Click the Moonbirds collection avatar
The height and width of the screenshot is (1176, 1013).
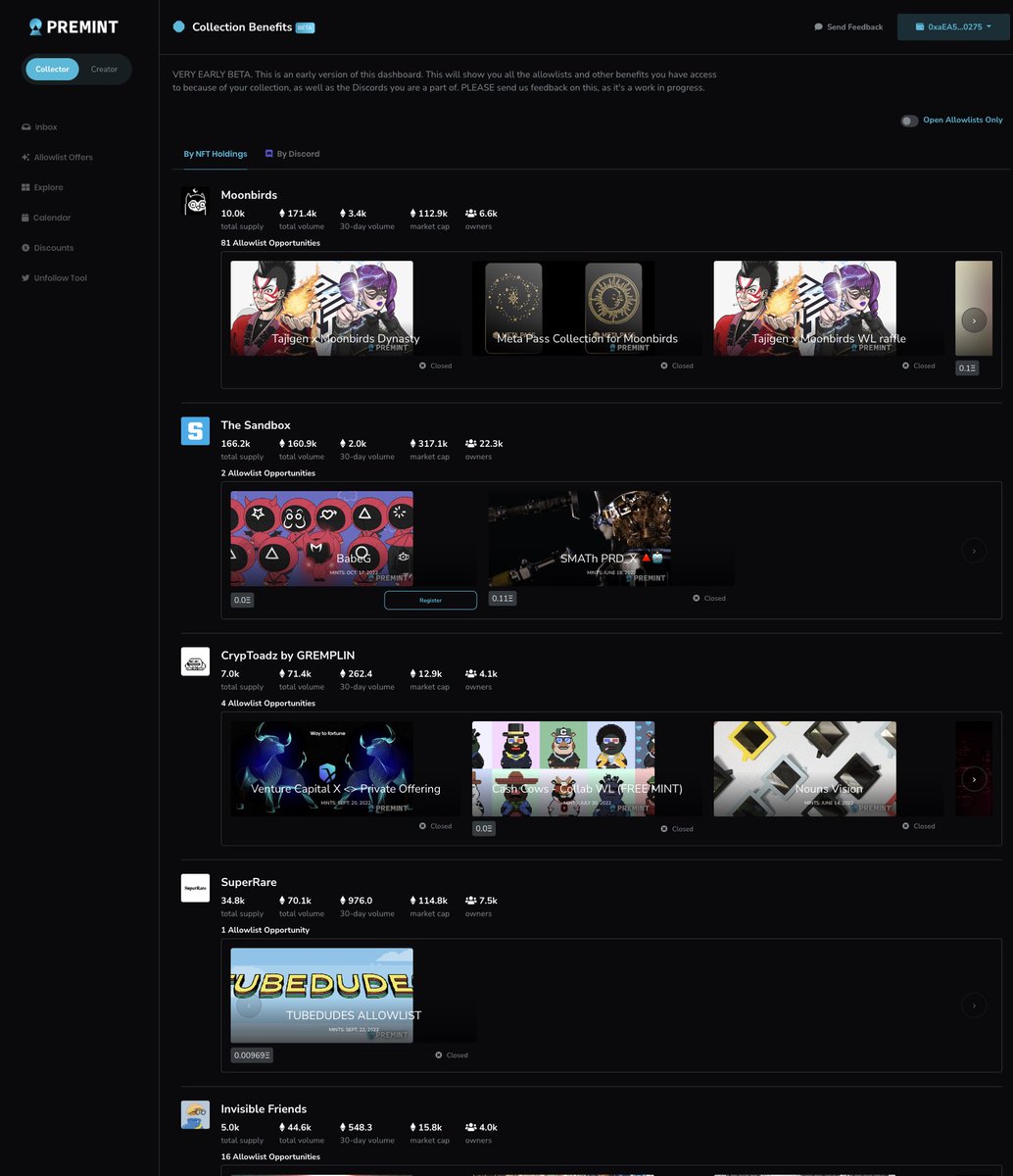tap(196, 201)
